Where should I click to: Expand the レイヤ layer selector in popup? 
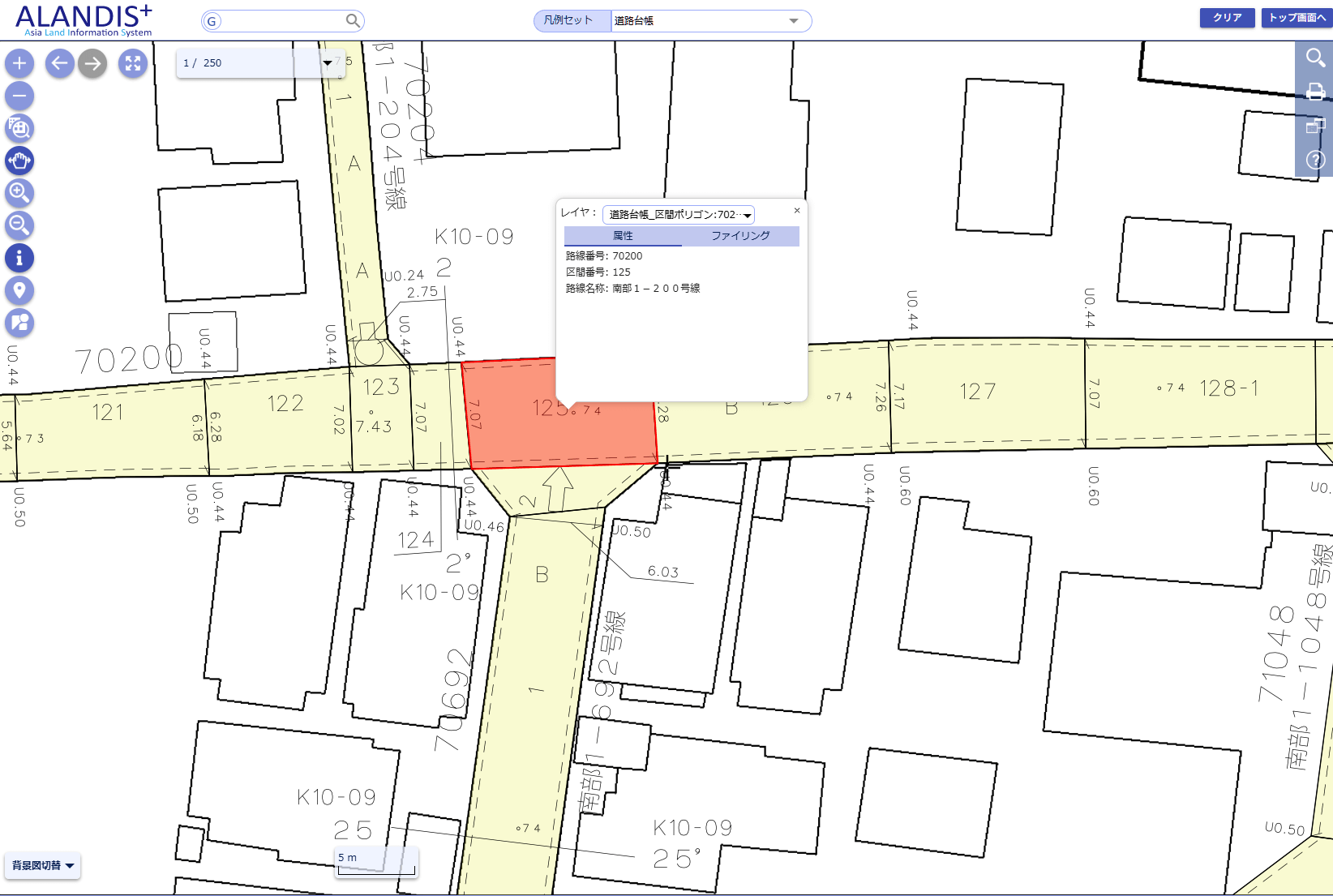tap(679, 215)
